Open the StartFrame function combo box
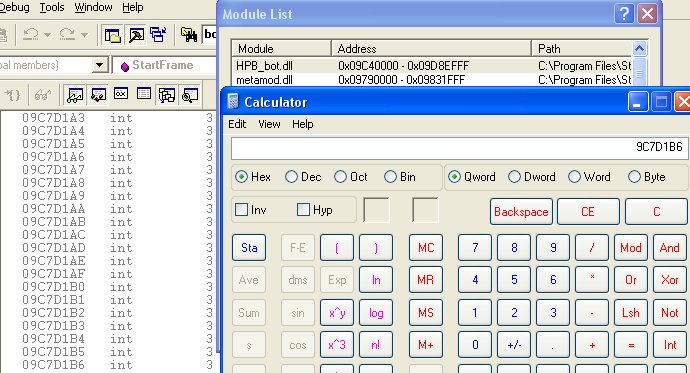690x373 pixels. coord(165,65)
